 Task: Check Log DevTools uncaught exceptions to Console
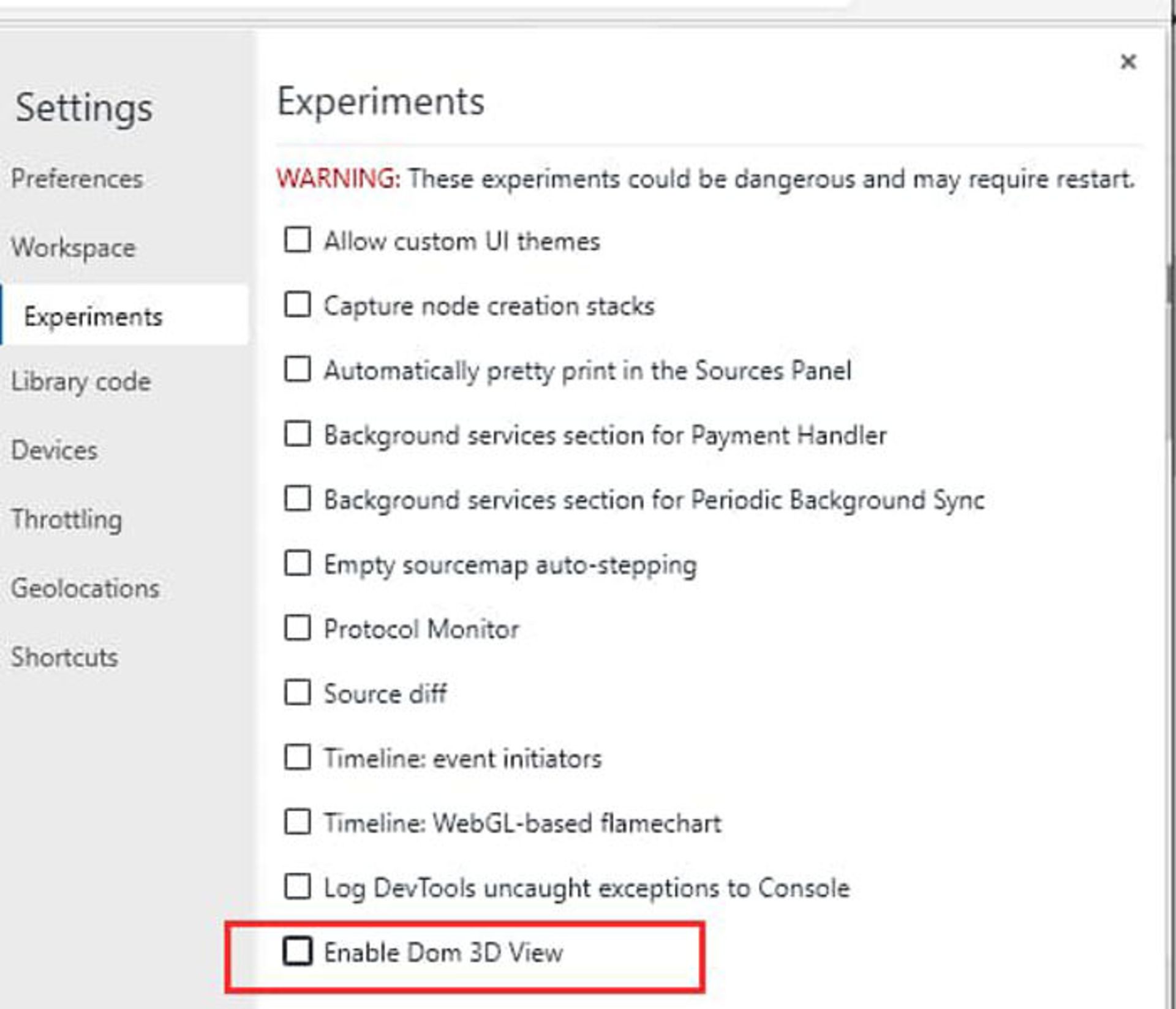(298, 887)
